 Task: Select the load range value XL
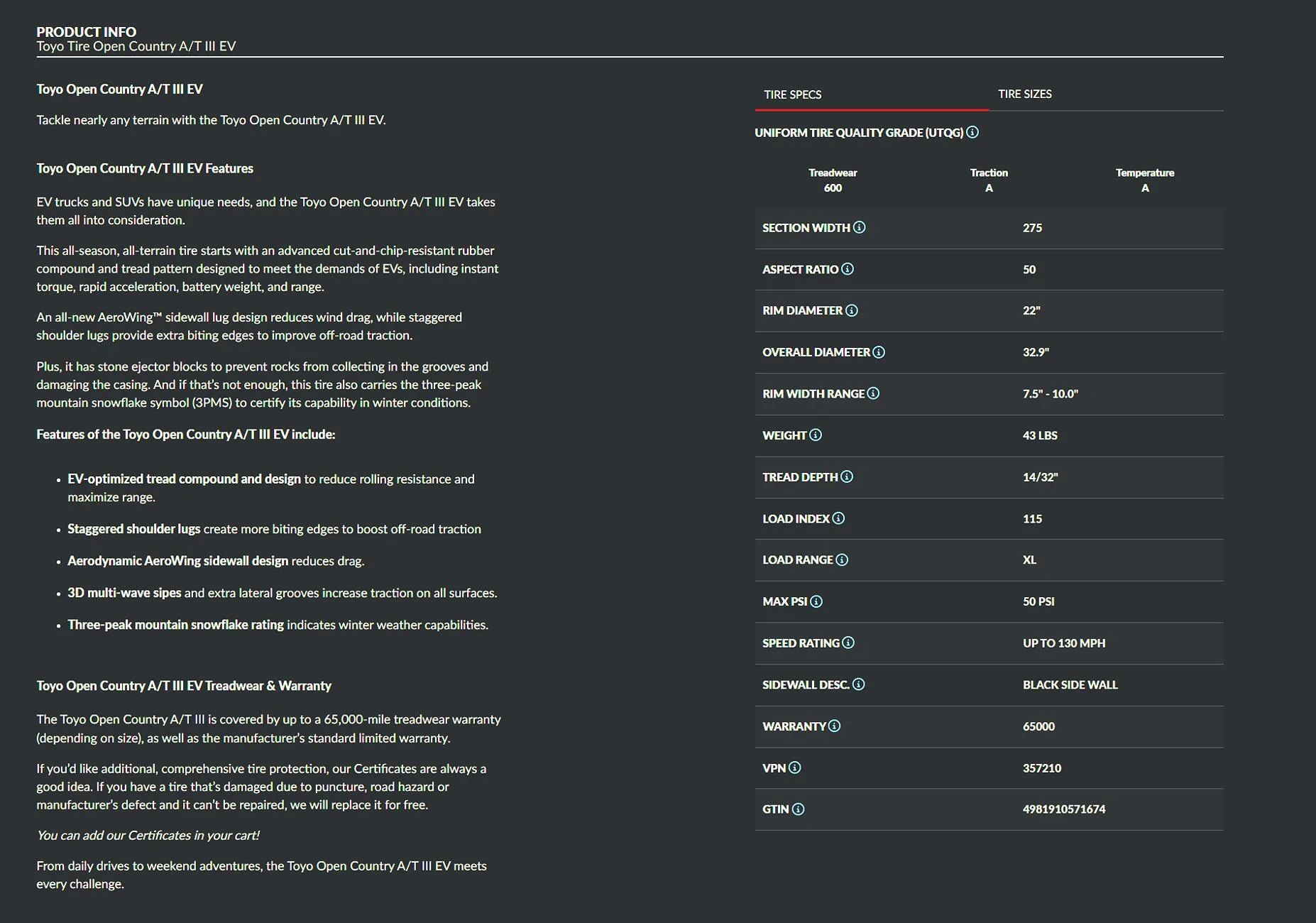1029,560
